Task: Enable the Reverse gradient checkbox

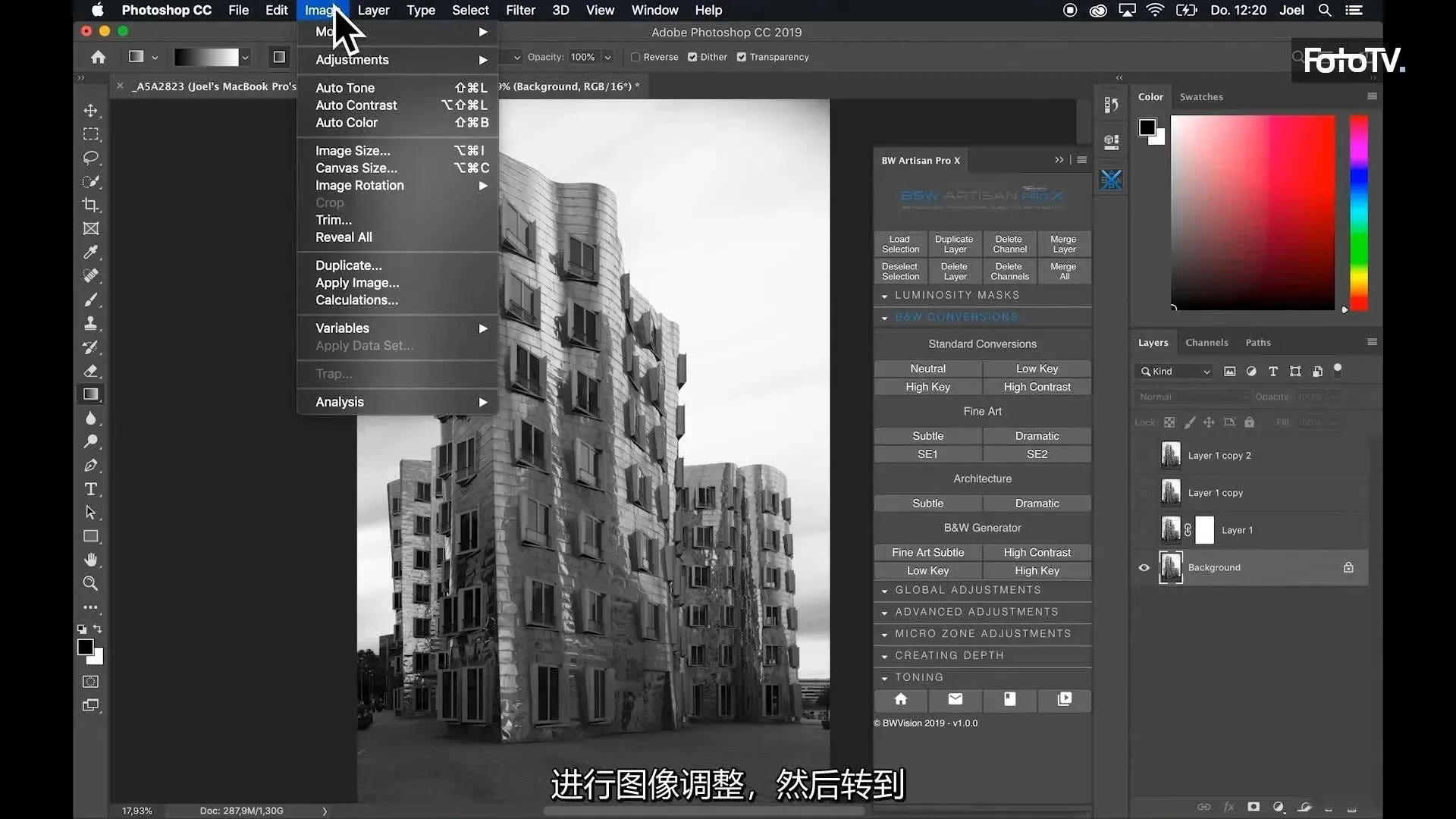Action: pos(635,57)
